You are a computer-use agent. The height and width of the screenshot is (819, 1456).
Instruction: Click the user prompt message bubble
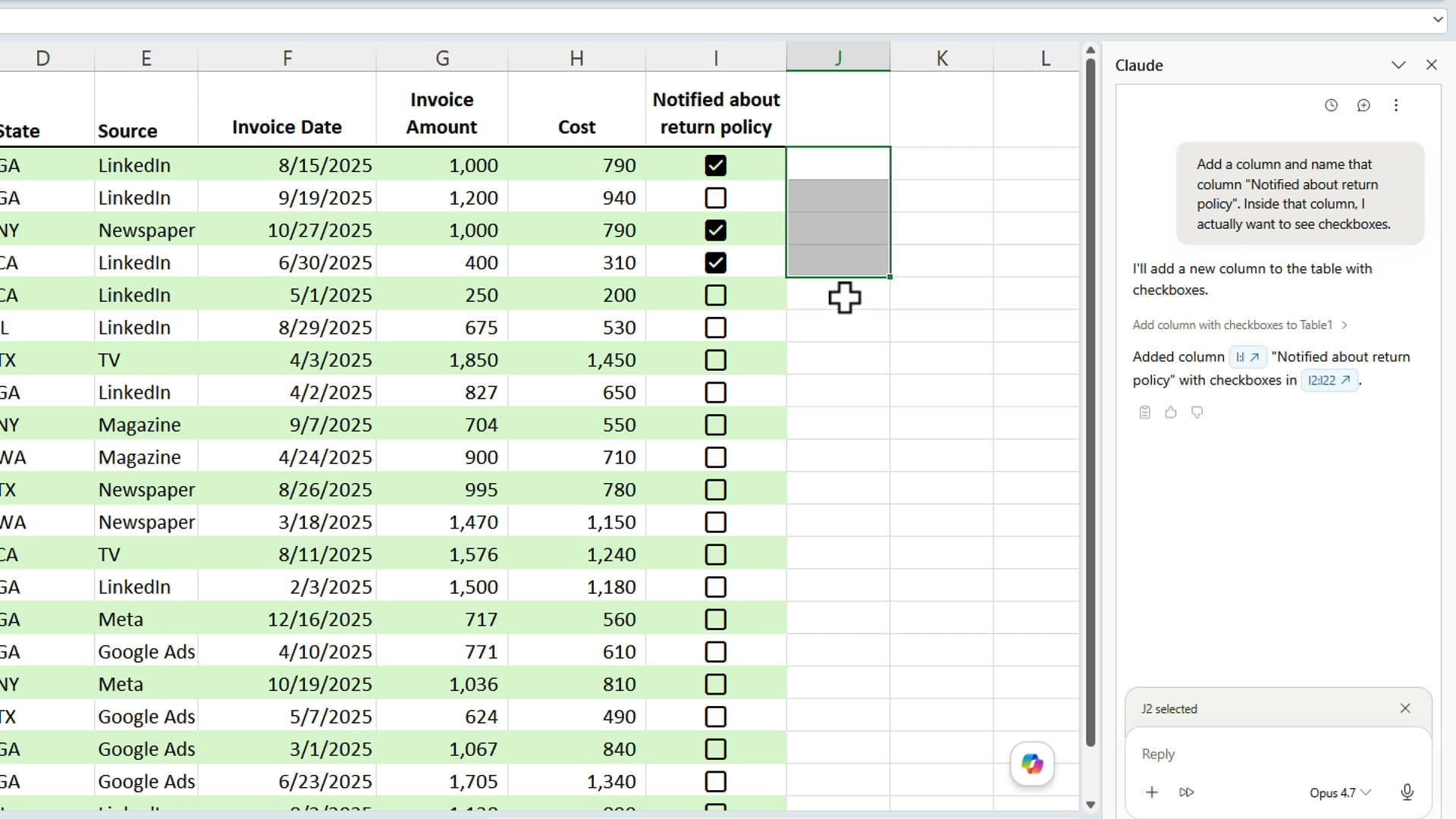point(1300,193)
